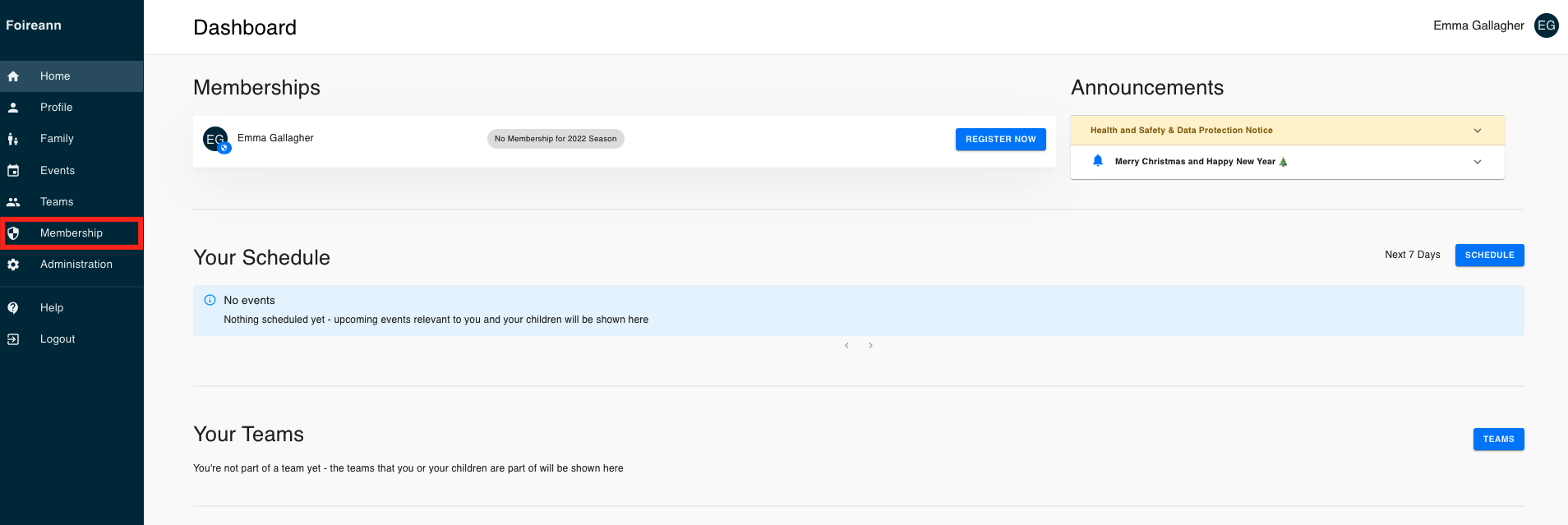Click the Membership shield icon

click(13, 233)
